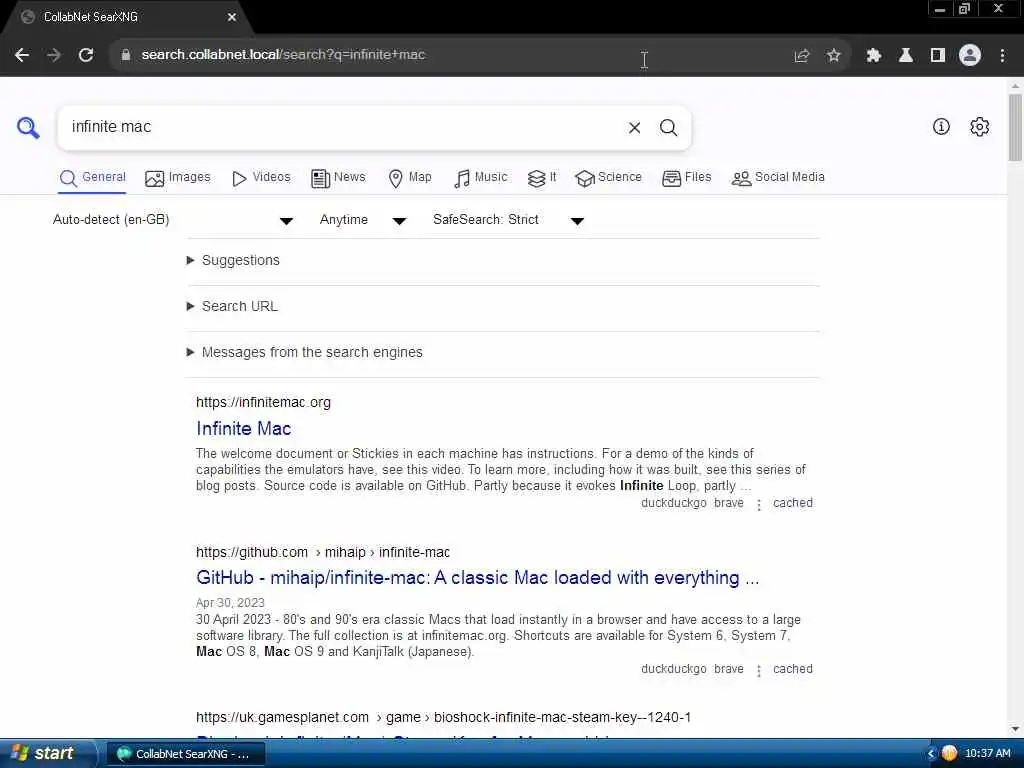Click brave under Infinite Mac result
The height and width of the screenshot is (768, 1024).
coord(729,504)
